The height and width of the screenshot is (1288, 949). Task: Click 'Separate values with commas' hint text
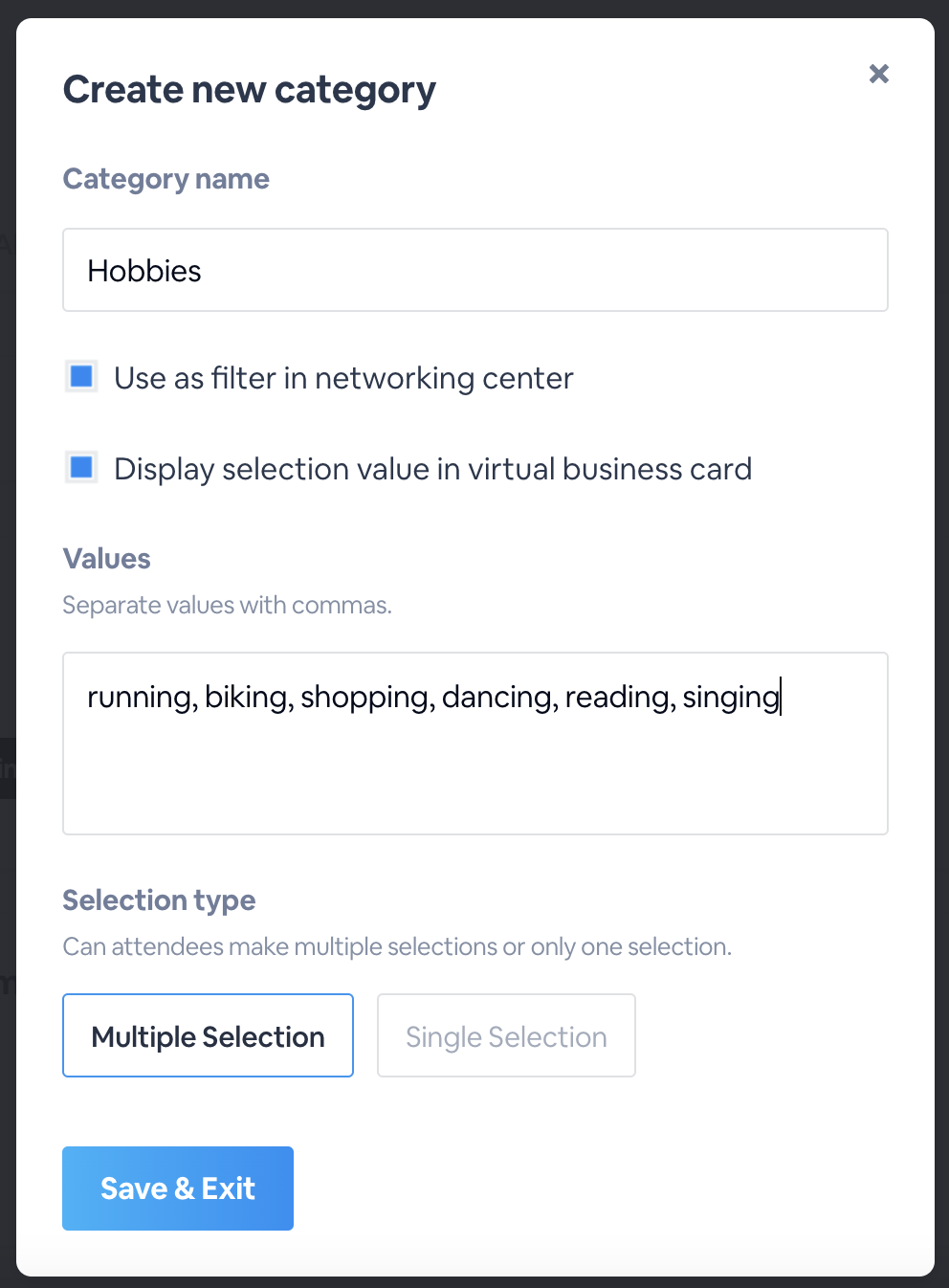tap(227, 605)
